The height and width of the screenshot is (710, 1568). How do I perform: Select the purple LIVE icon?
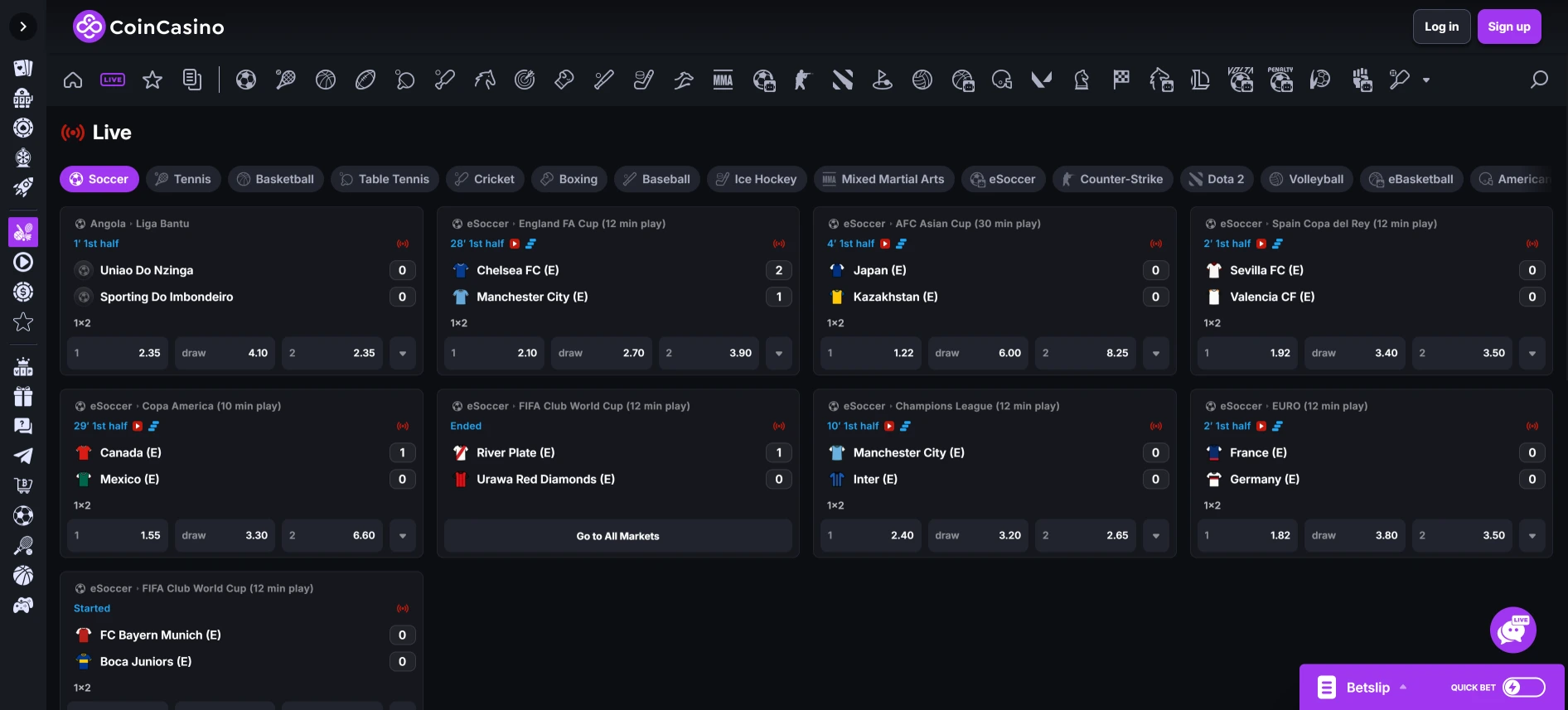point(113,80)
